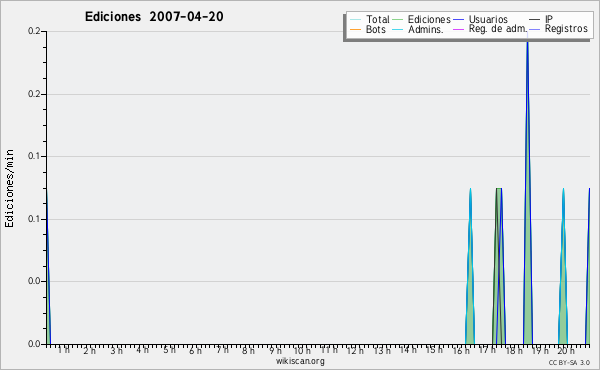Select the 'Ediciones' legend label
Image resolution: width=600 pixels, height=370 pixels.
coord(429,19)
